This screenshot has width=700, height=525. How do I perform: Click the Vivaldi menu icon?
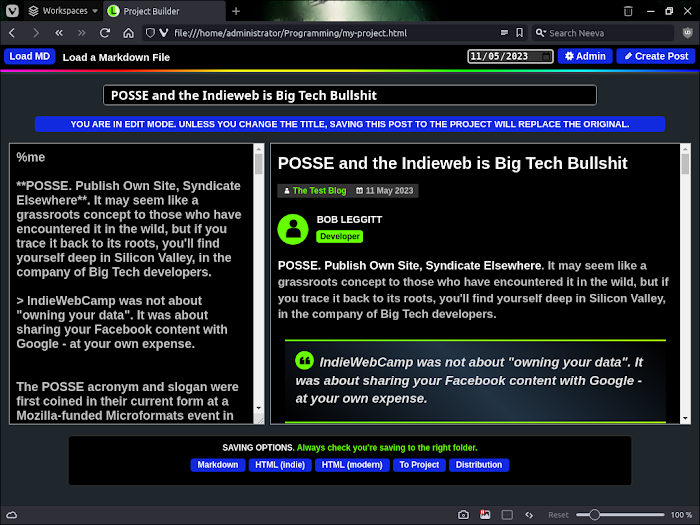tap(11, 11)
